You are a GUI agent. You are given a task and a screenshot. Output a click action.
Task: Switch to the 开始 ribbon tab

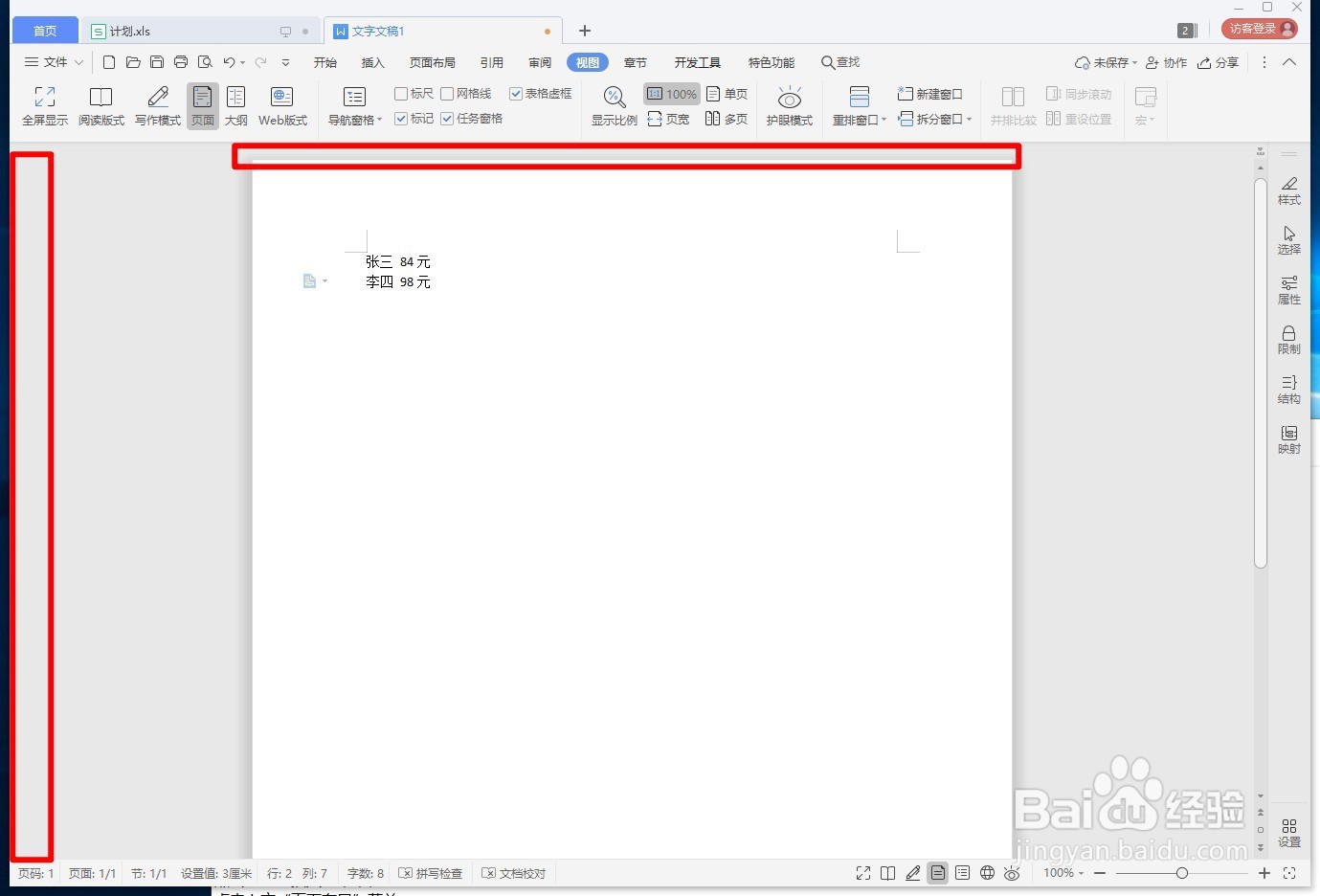[324, 62]
